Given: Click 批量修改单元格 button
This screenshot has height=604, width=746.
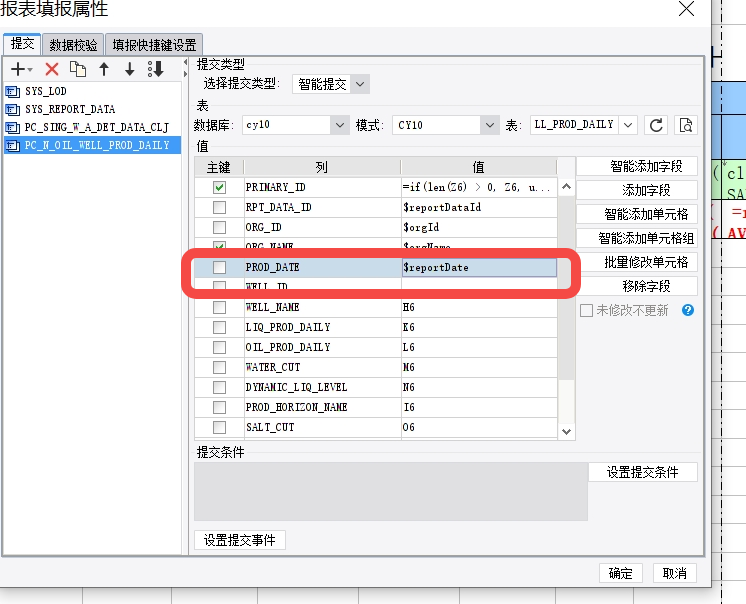Looking at the screenshot, I should coord(637,262).
